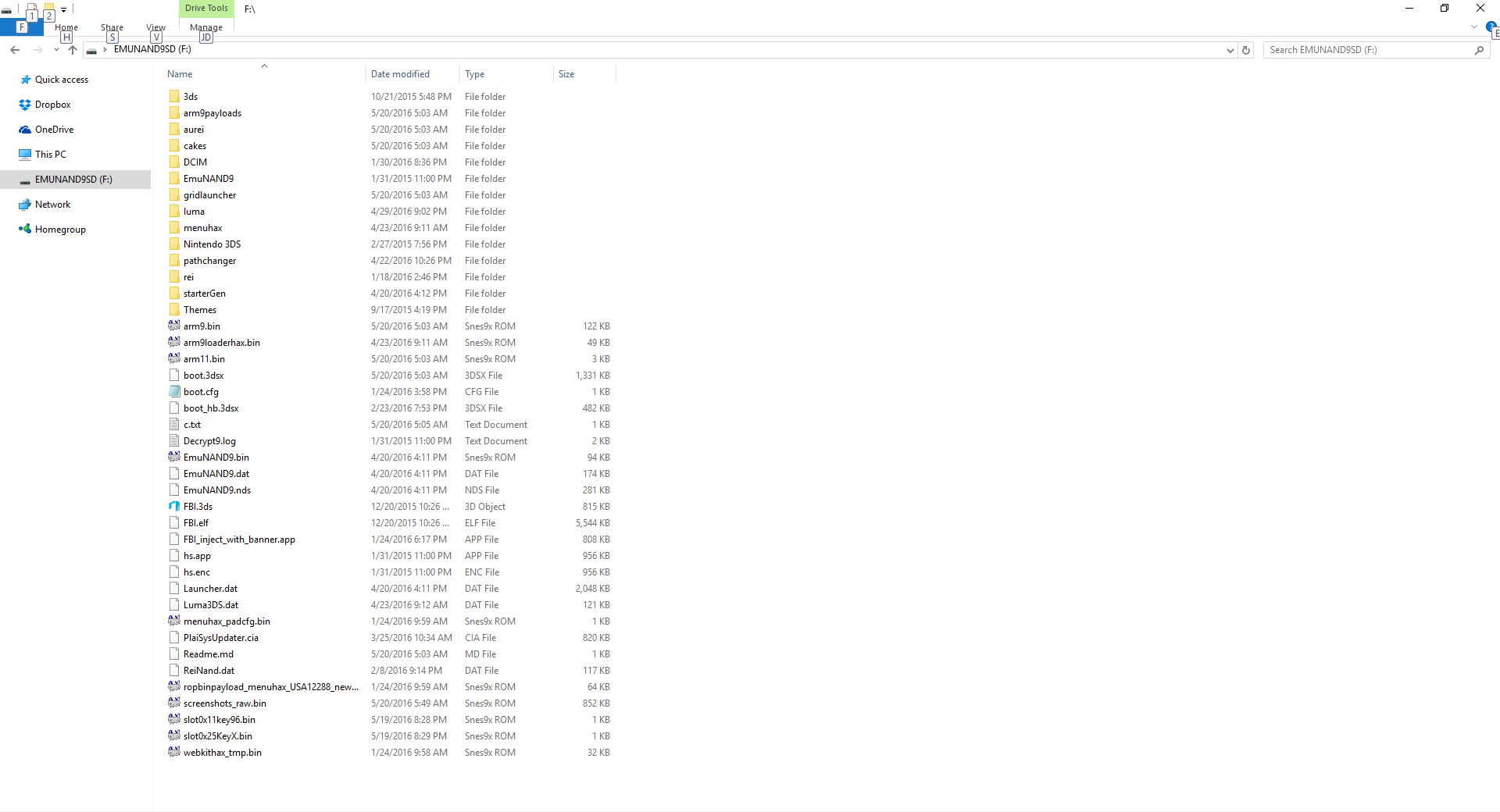The height and width of the screenshot is (812, 1500).
Task: Select the arm9payloads folder icon
Action: (174, 113)
